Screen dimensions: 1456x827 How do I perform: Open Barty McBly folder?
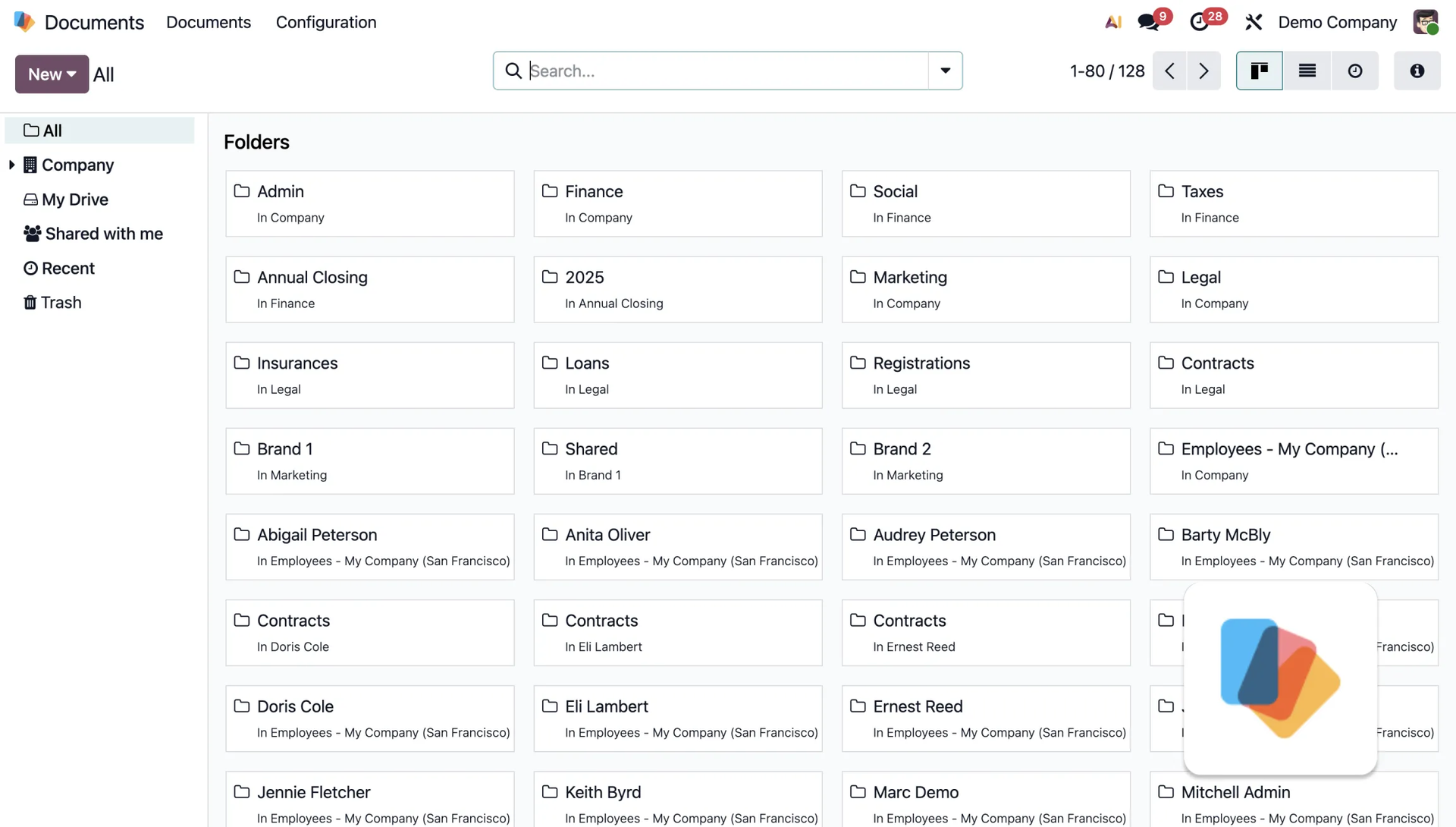[x=1294, y=546]
